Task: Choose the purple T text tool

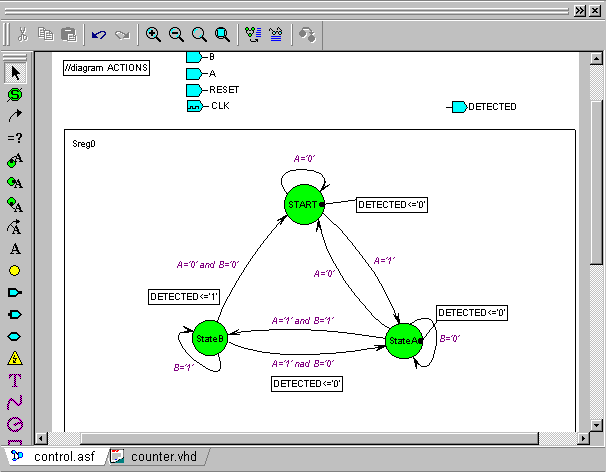Action: pos(15,380)
